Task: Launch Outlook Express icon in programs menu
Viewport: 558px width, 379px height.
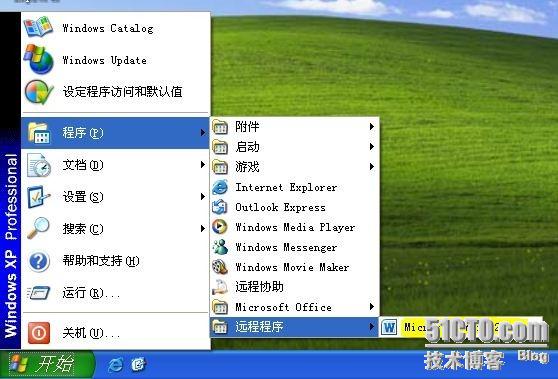Action: pyautogui.click(x=220, y=207)
